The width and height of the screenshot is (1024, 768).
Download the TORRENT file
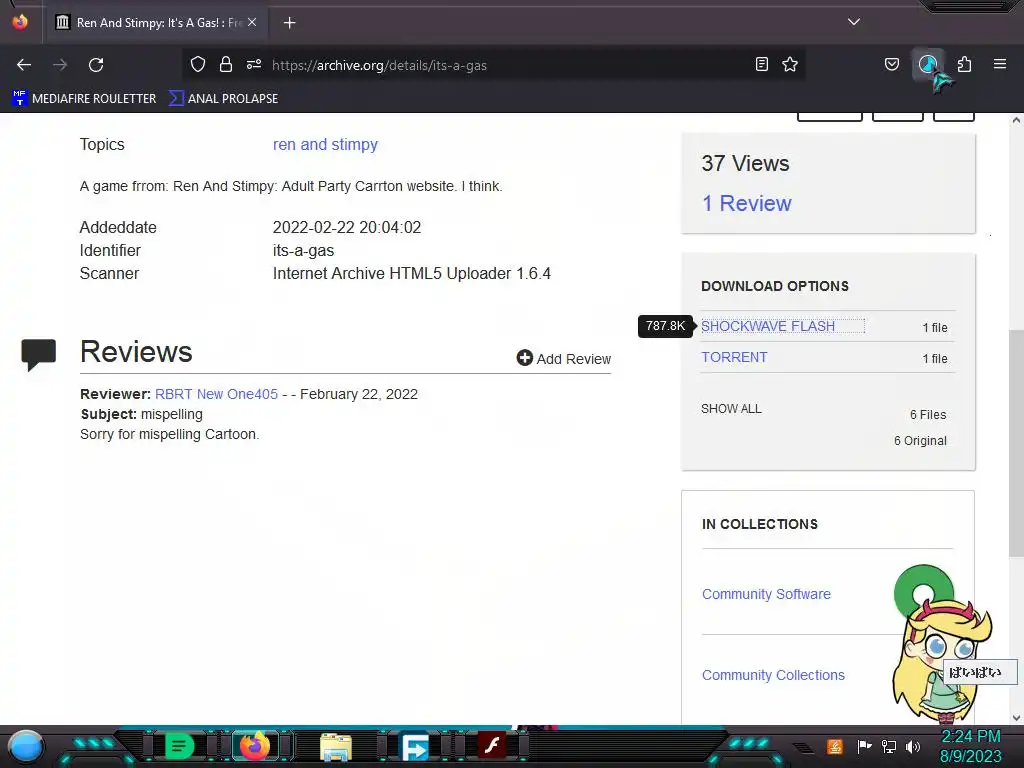(x=734, y=357)
